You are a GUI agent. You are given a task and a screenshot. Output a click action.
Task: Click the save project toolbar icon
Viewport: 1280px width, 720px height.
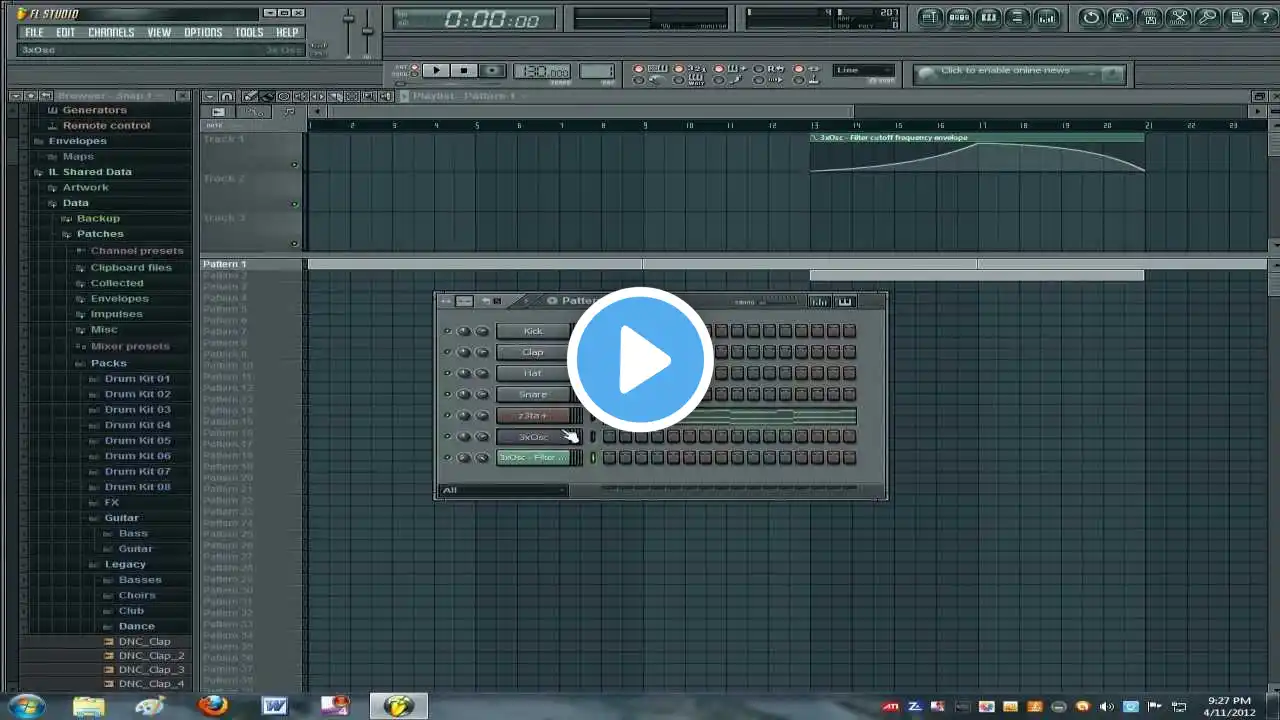[1120, 17]
